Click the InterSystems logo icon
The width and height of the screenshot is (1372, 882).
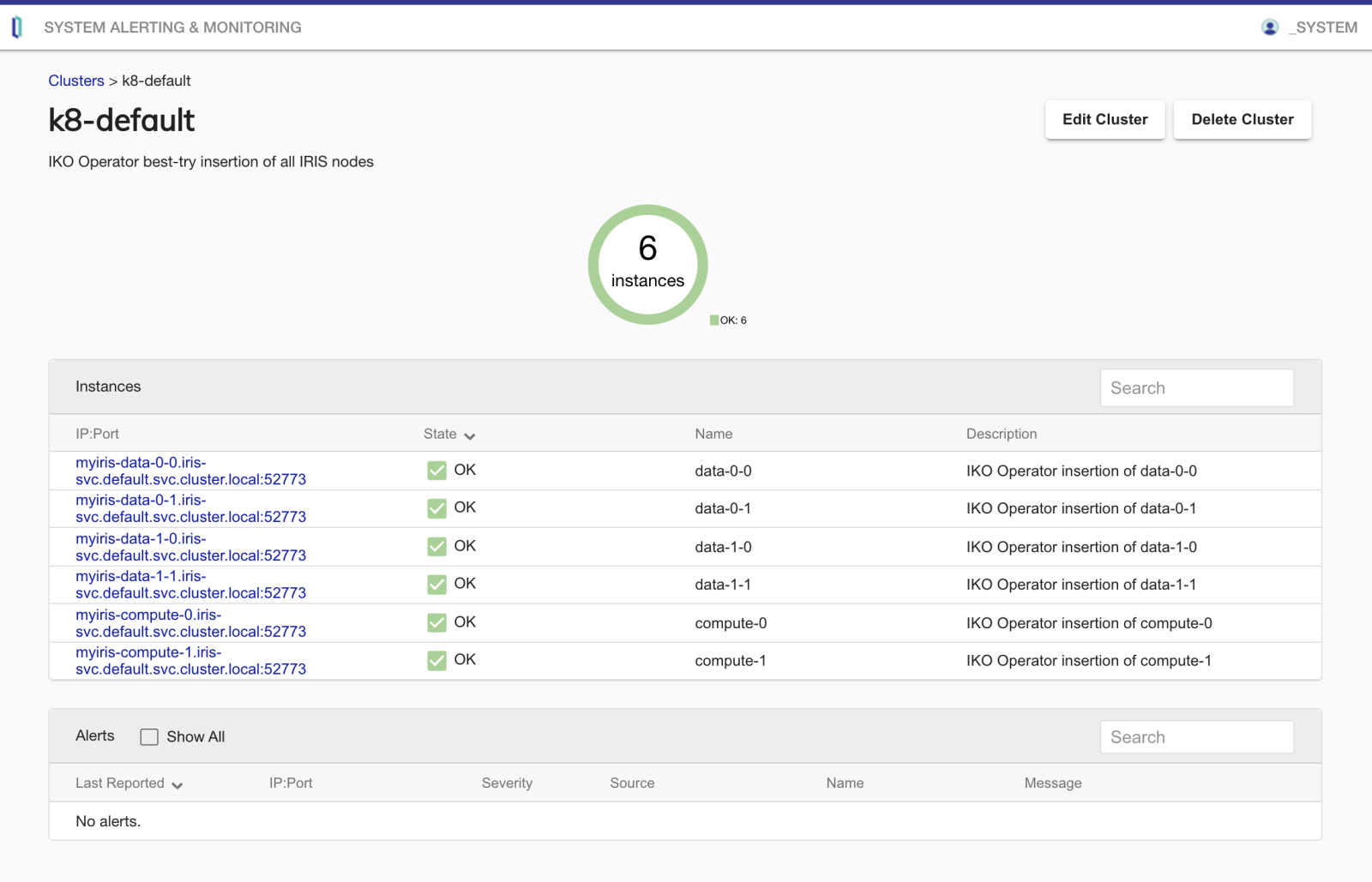(x=16, y=27)
